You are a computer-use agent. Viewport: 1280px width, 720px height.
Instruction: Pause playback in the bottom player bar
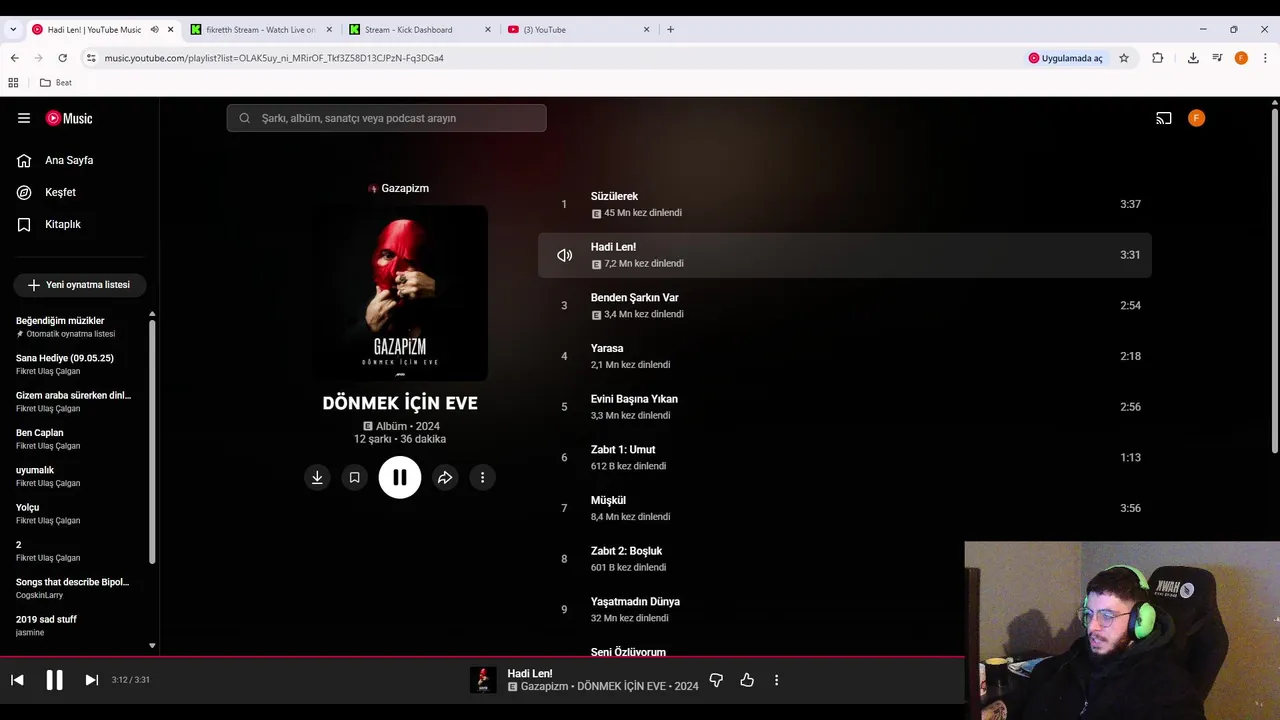click(x=54, y=680)
